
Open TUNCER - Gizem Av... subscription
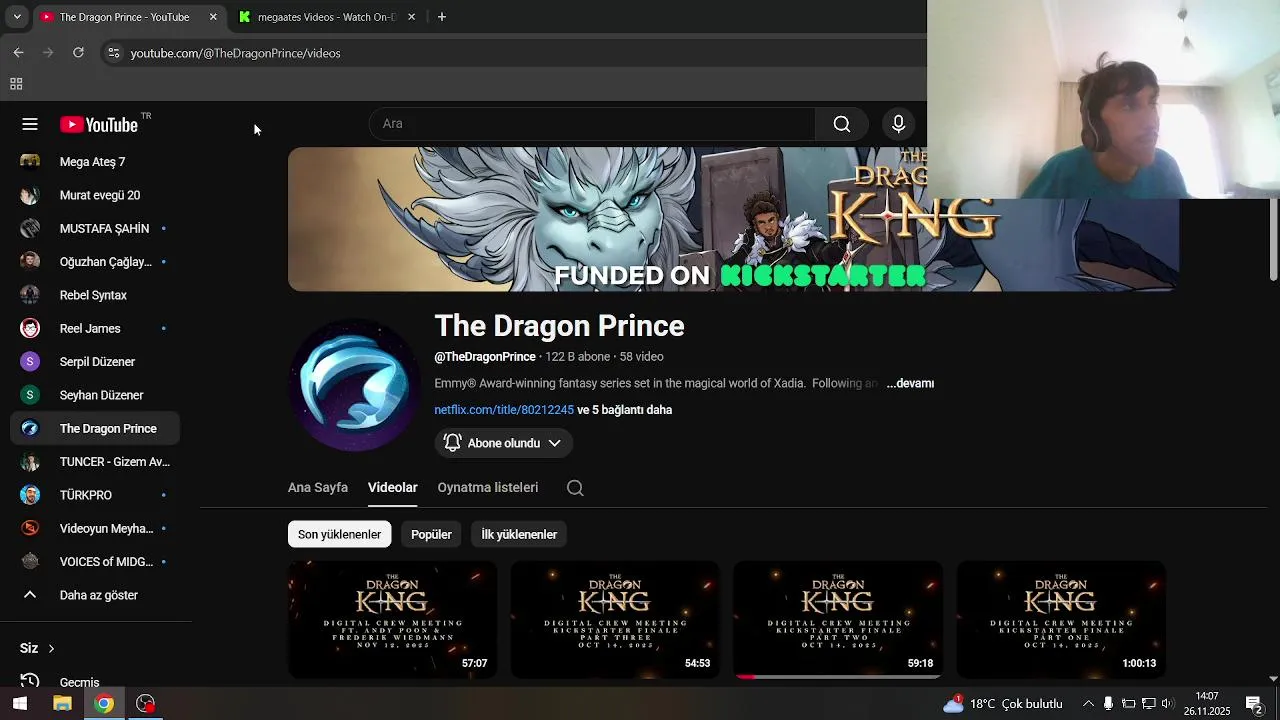click(x=95, y=462)
